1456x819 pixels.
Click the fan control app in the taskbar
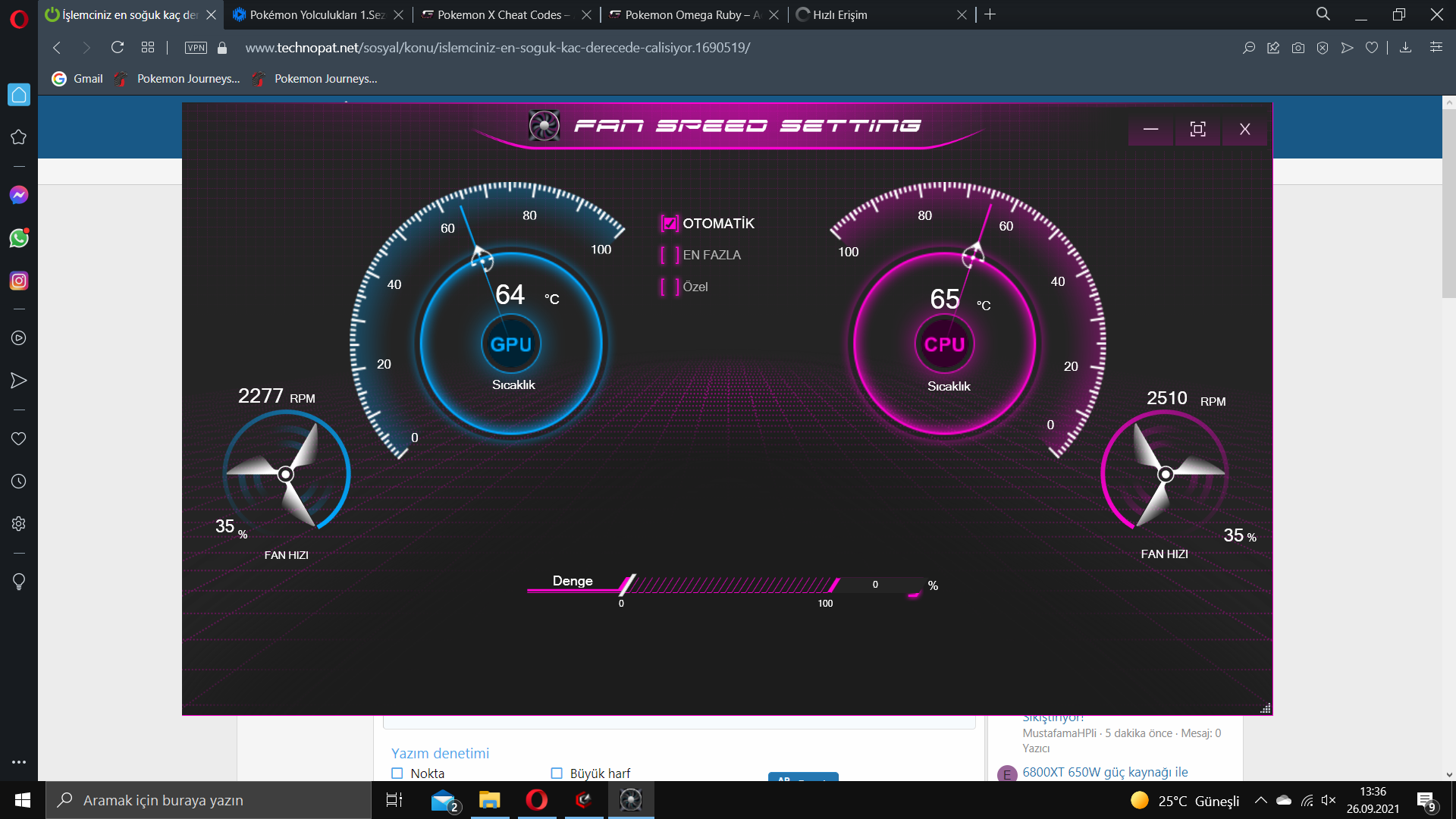click(630, 800)
